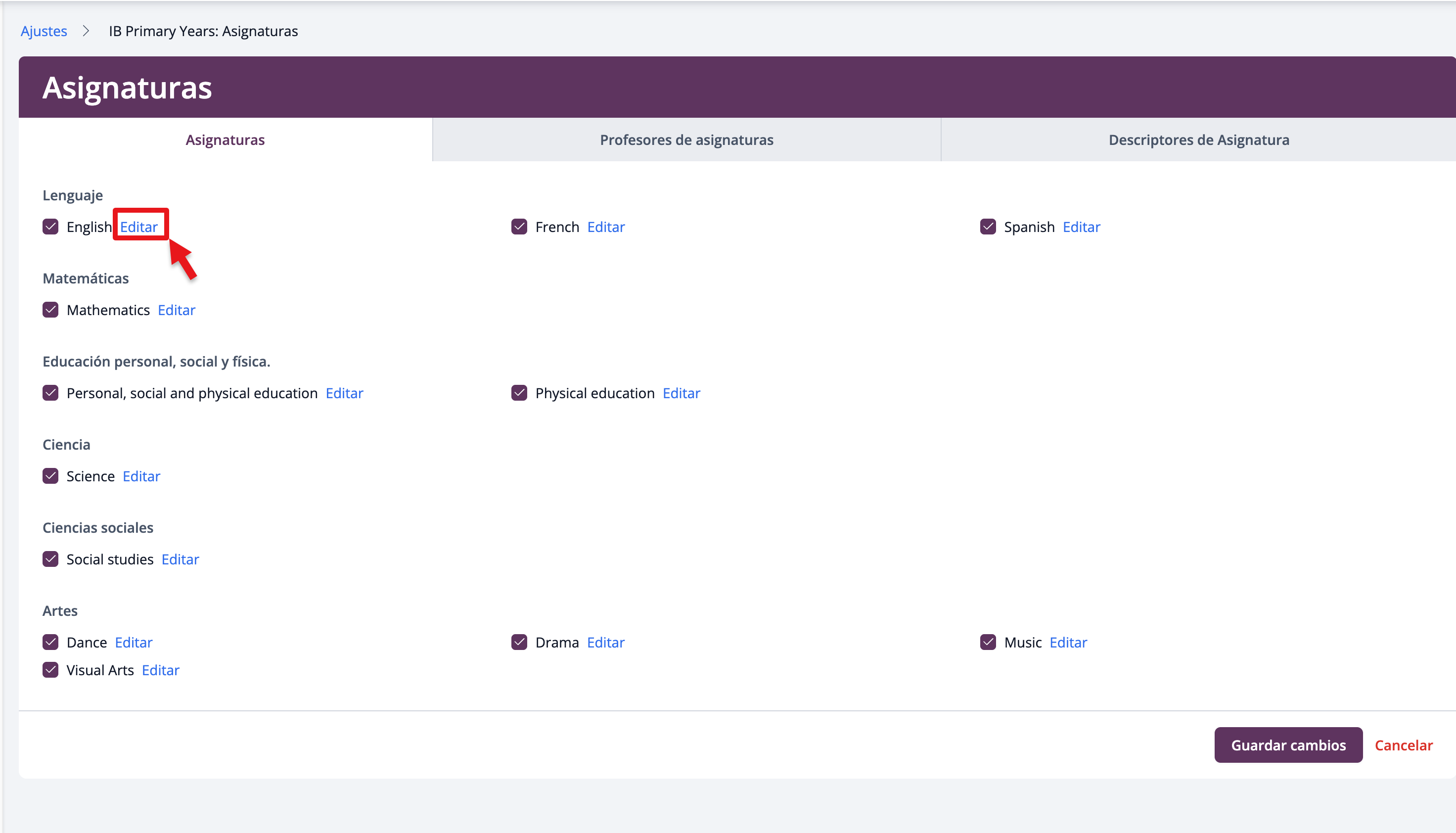Edit the Drama subject

point(606,642)
